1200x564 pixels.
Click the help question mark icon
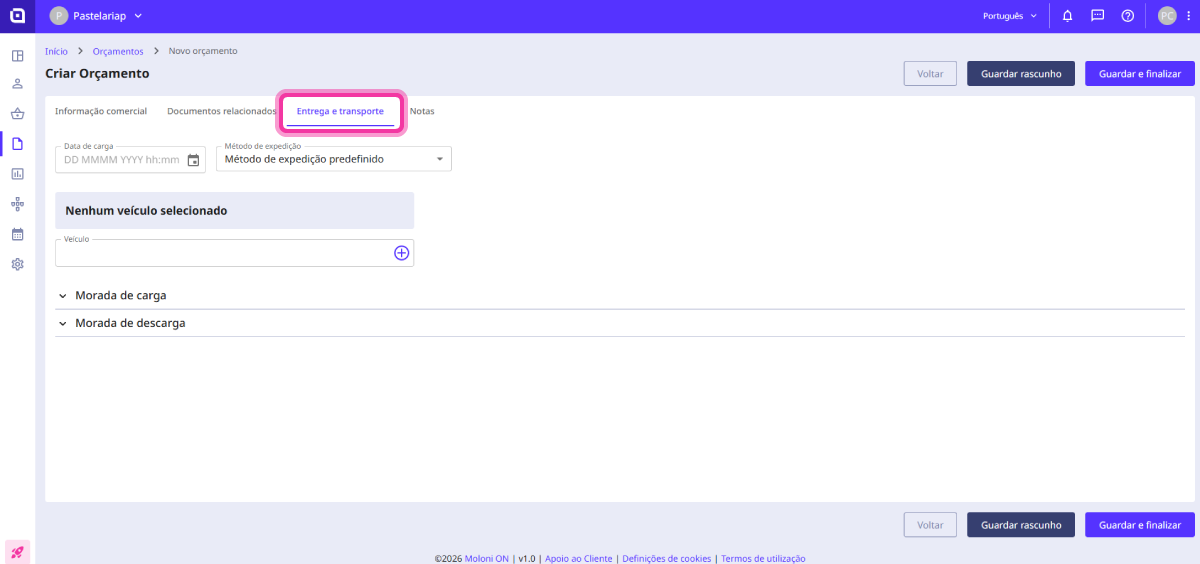1127,16
